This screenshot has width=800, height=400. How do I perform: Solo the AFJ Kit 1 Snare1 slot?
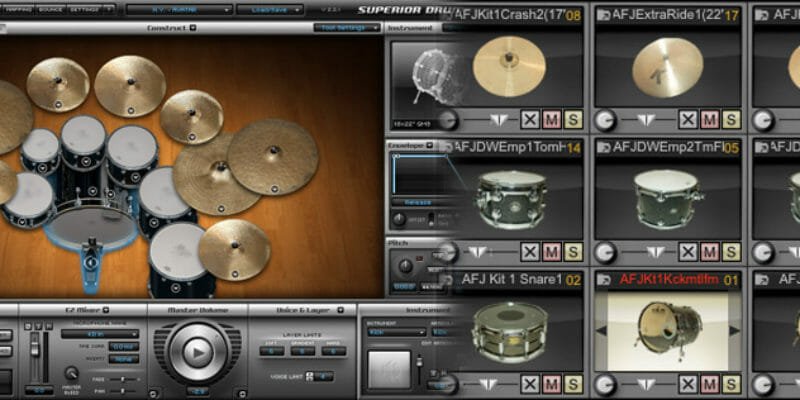coord(573,384)
